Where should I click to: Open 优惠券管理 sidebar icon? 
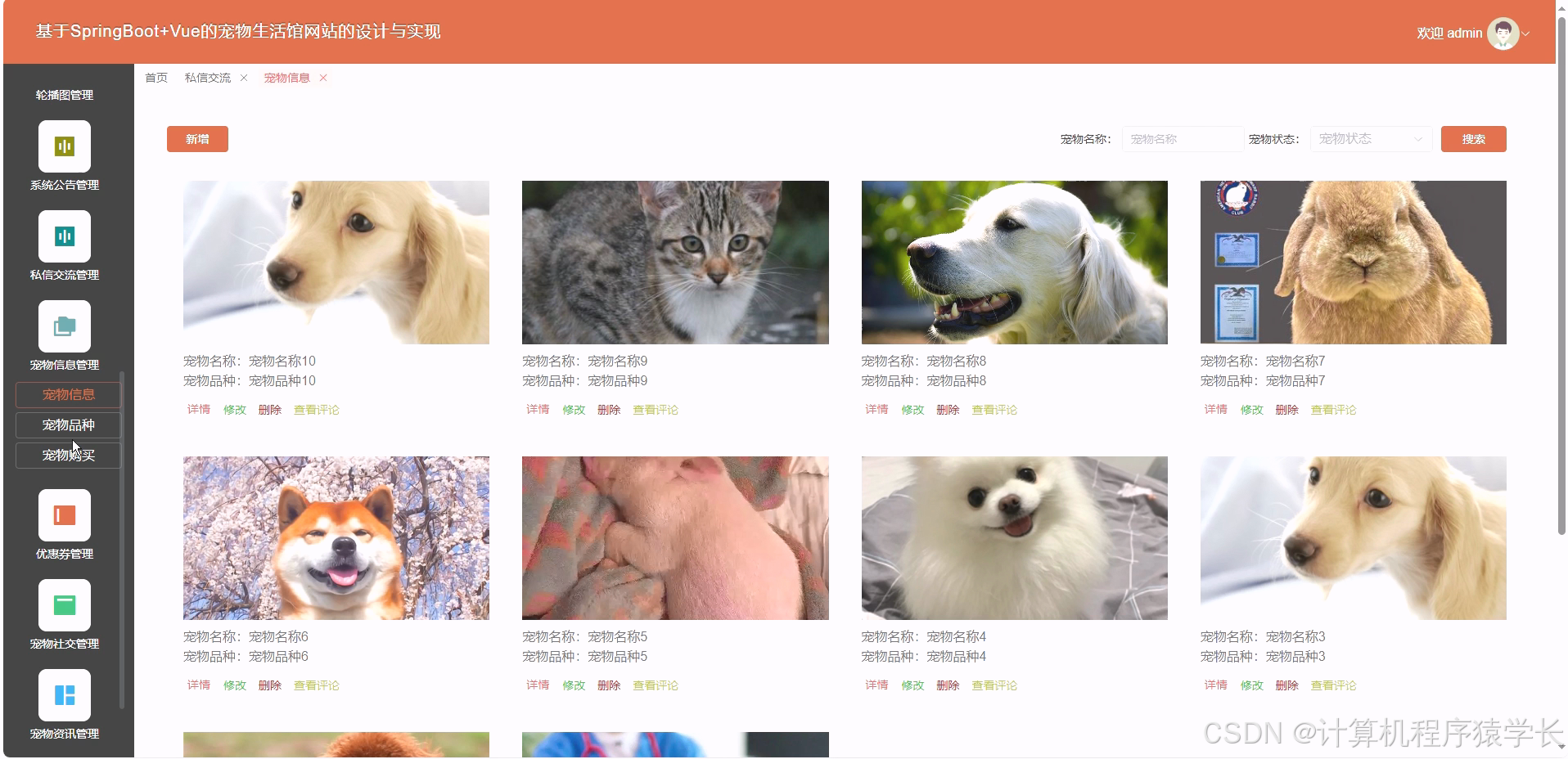click(65, 515)
